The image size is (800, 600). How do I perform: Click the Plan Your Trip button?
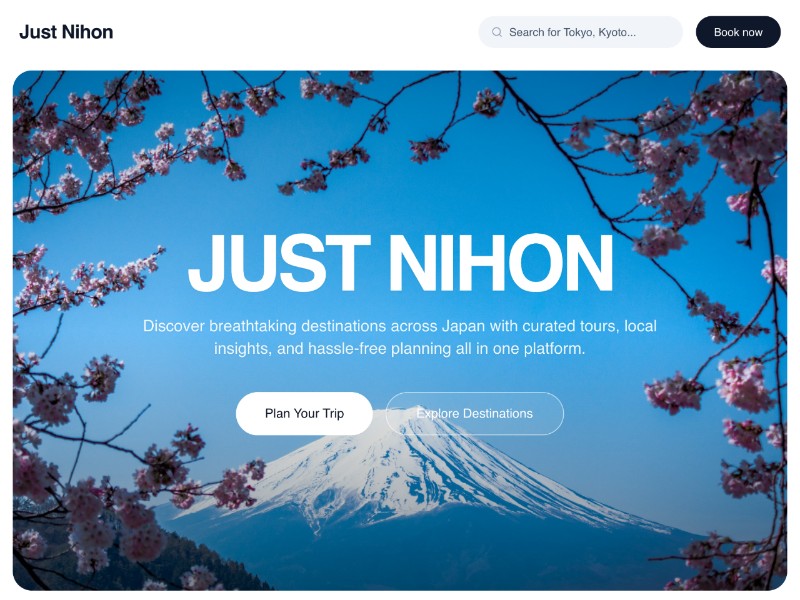pos(304,413)
